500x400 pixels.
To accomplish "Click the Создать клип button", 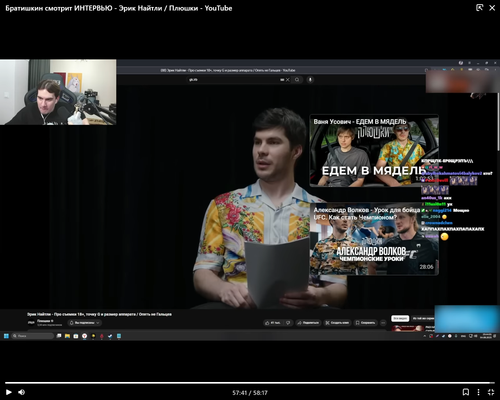I will click(337, 323).
